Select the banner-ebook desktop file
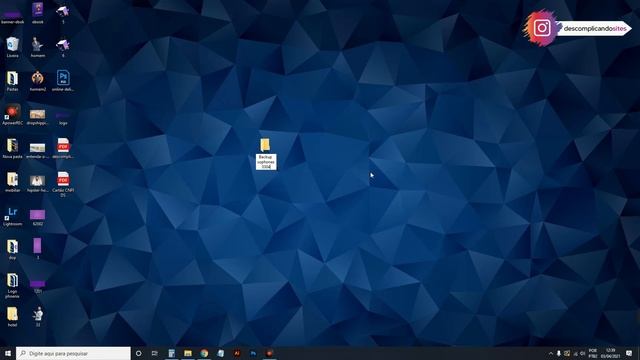The width and height of the screenshot is (640, 360). 12,16
